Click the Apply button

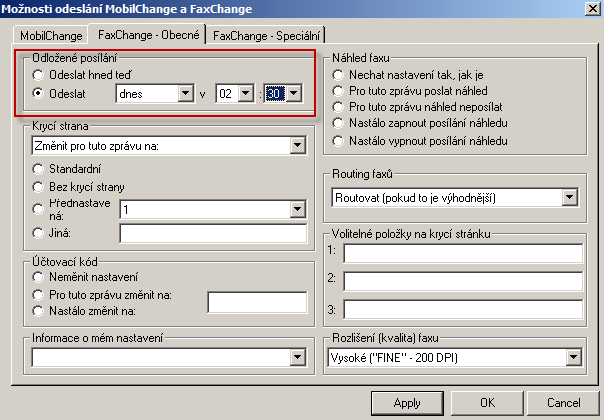pos(407,403)
